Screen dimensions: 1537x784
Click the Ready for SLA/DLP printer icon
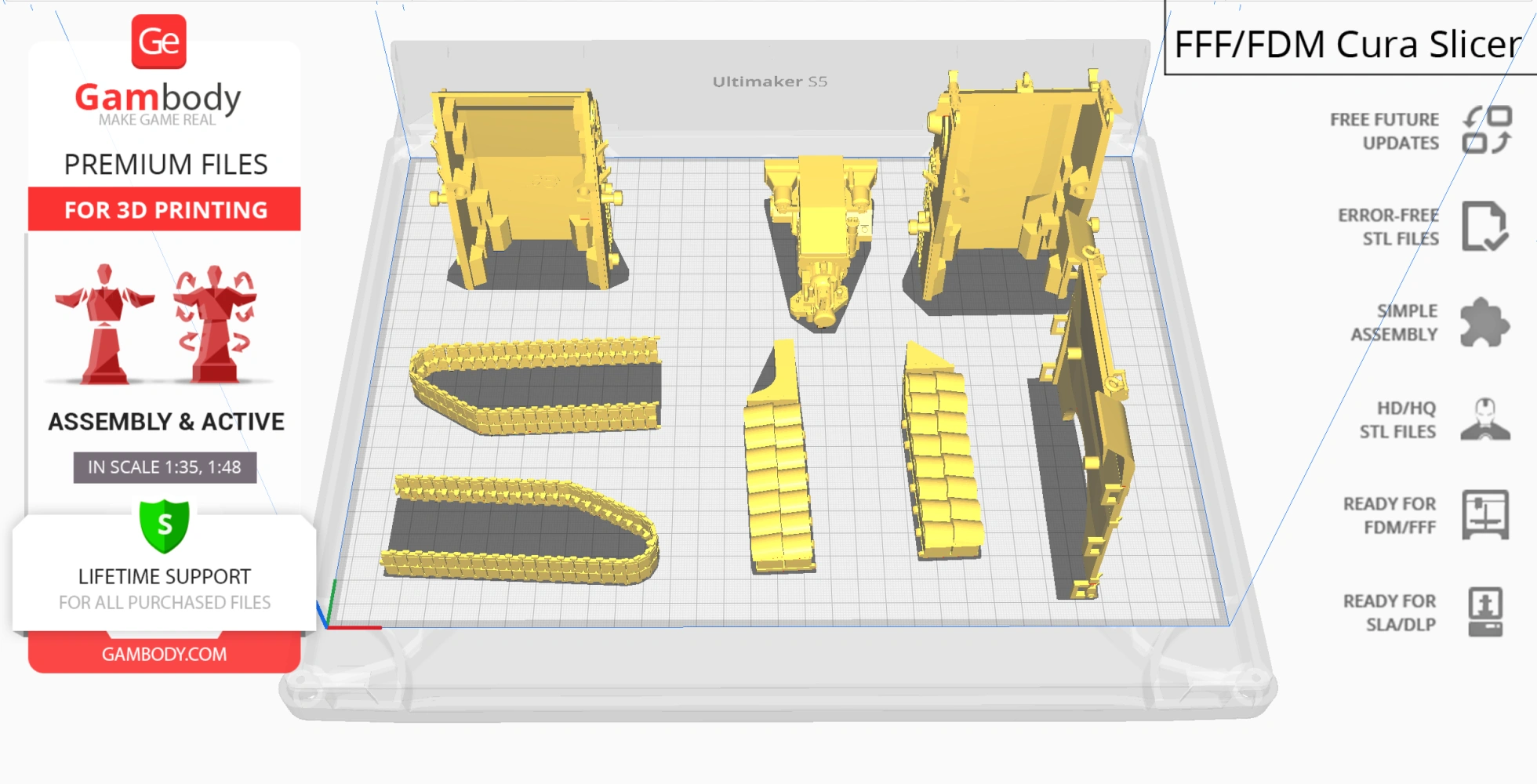(1484, 612)
